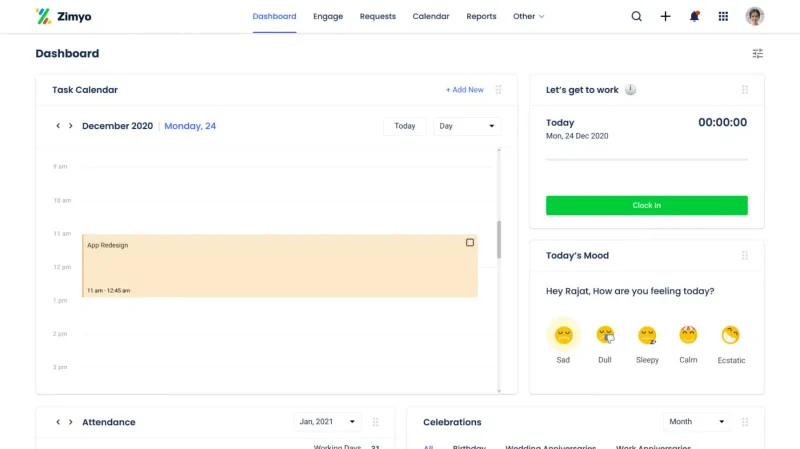This screenshot has width=800, height=449.
Task: Check the App Redesign task checkbox
Action: pos(470,243)
